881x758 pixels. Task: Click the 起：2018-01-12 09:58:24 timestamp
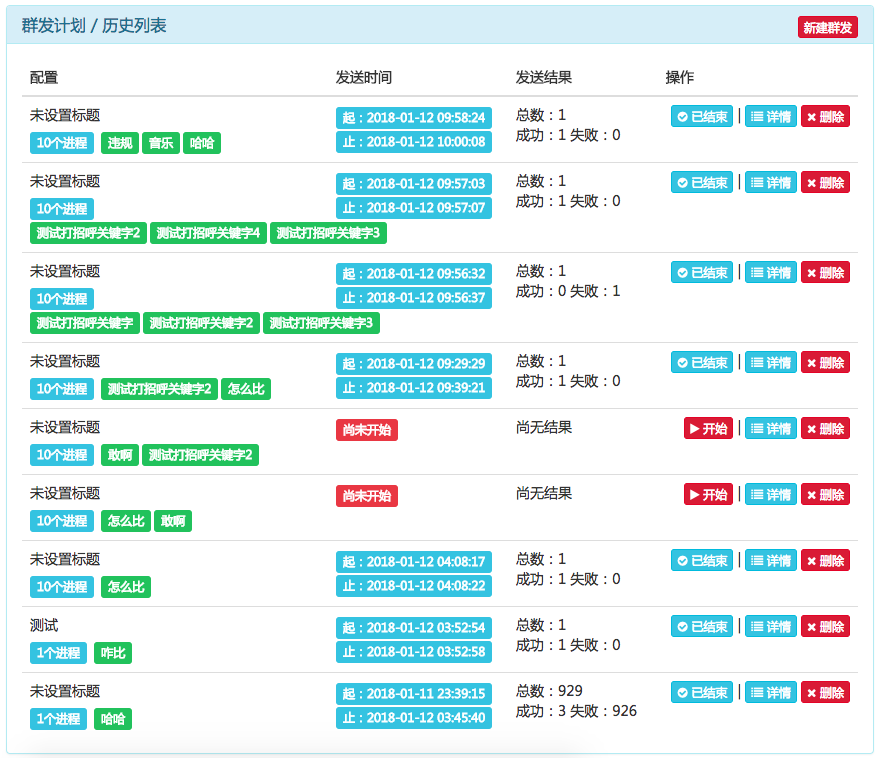click(414, 117)
